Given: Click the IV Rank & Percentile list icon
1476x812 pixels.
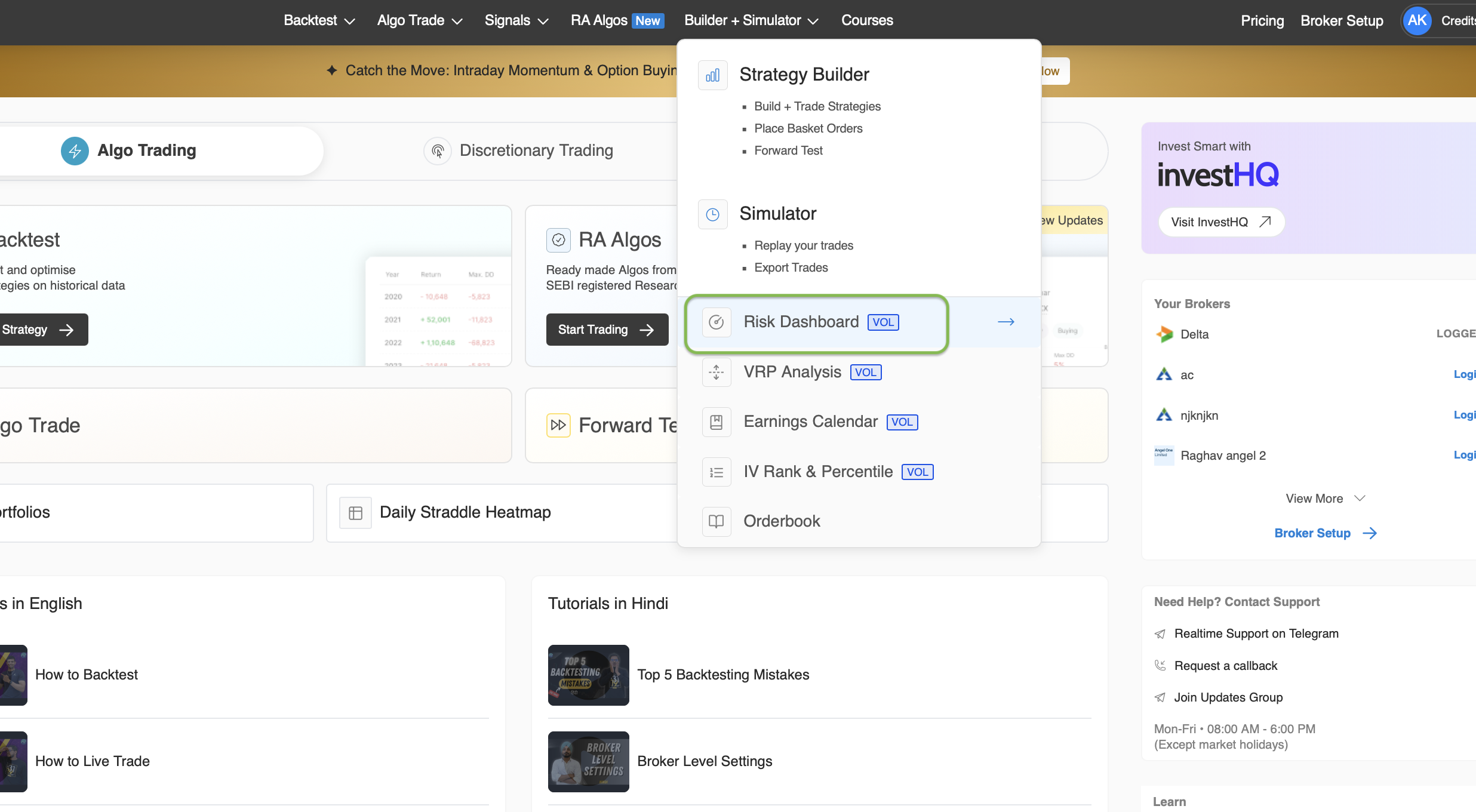Looking at the screenshot, I should pos(716,472).
